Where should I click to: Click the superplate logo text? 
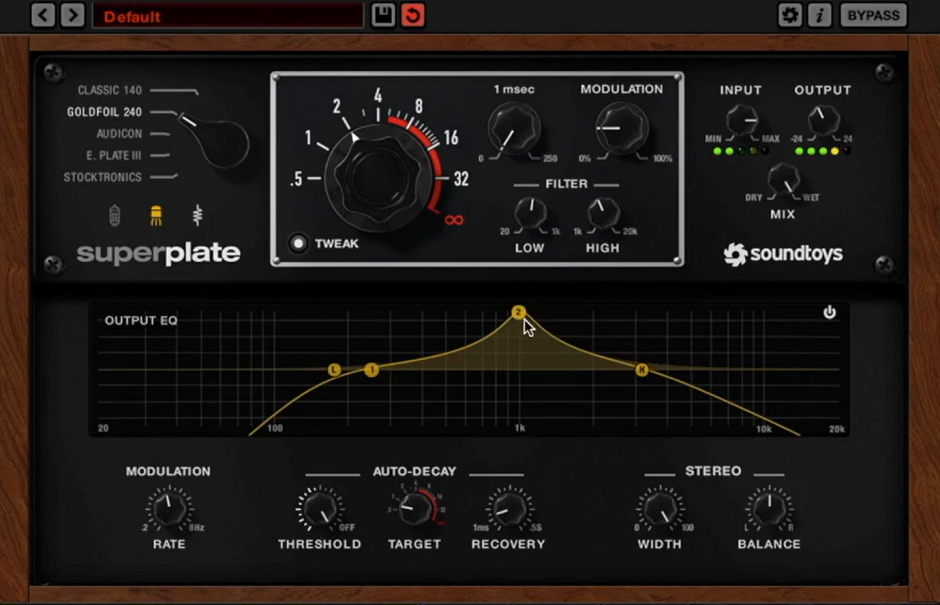click(x=159, y=253)
